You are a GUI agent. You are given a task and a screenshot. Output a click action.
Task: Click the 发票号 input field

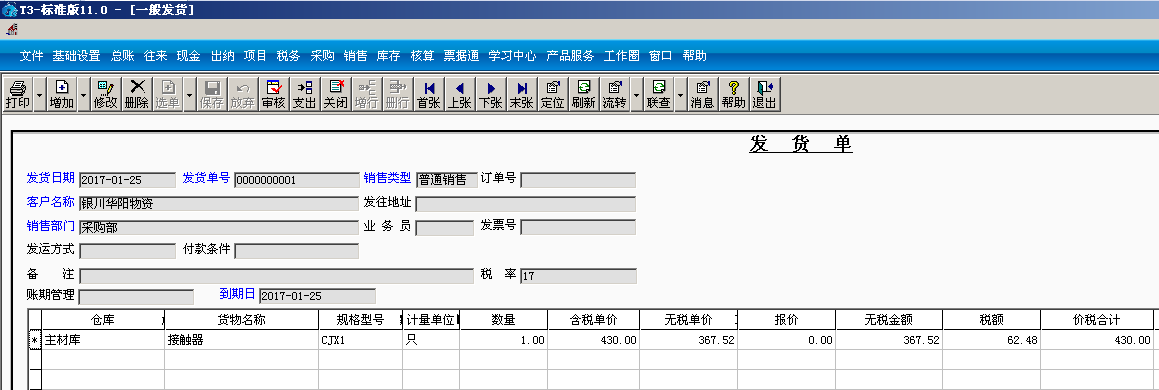point(578,228)
